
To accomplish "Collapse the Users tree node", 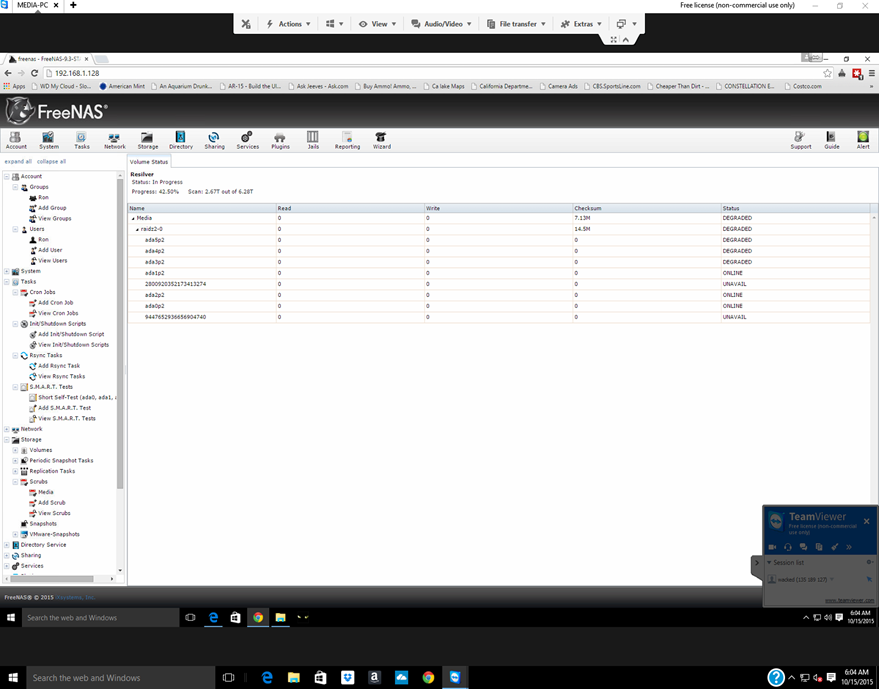I will 15,229.
